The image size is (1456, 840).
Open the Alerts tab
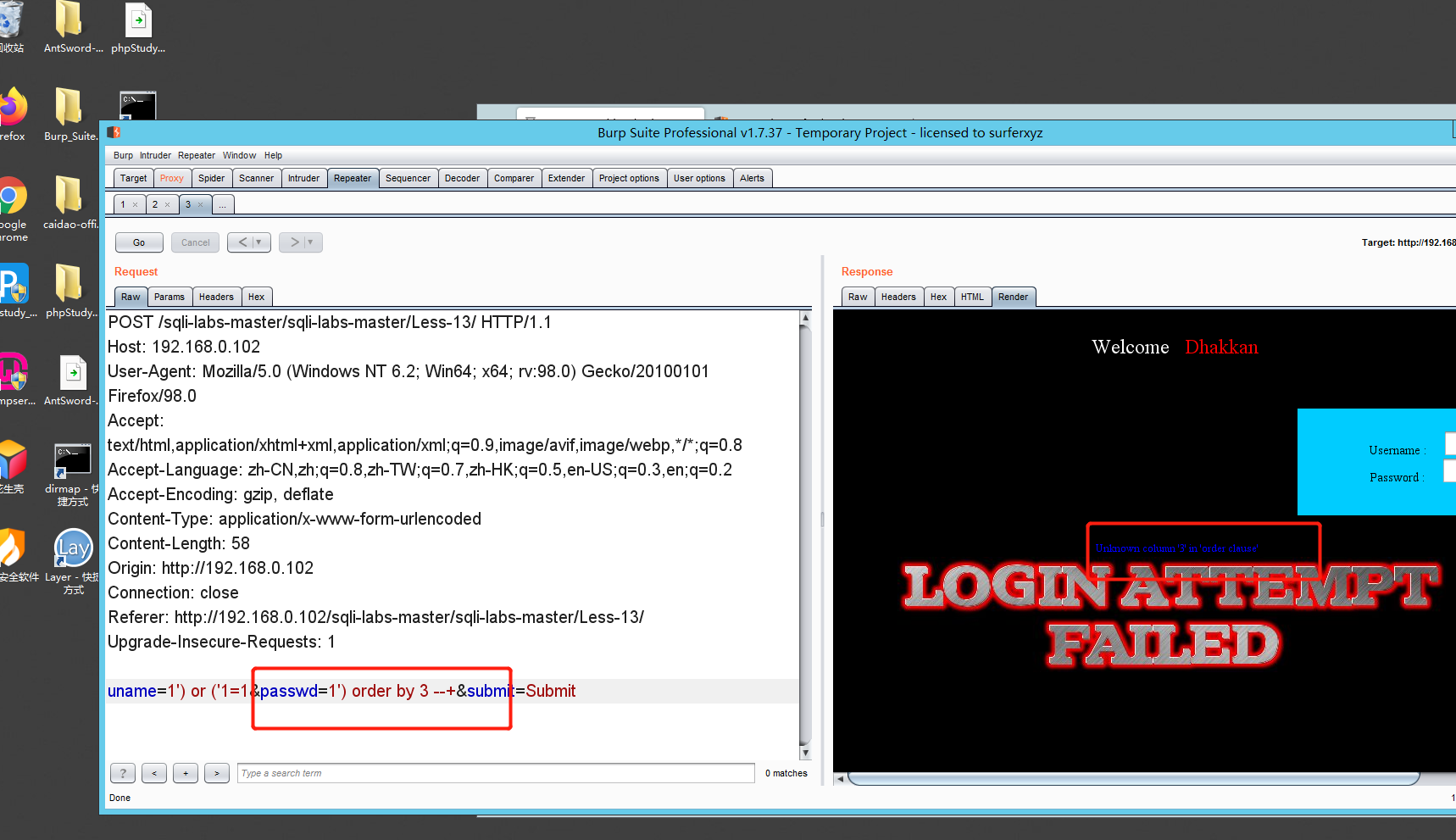tap(752, 178)
